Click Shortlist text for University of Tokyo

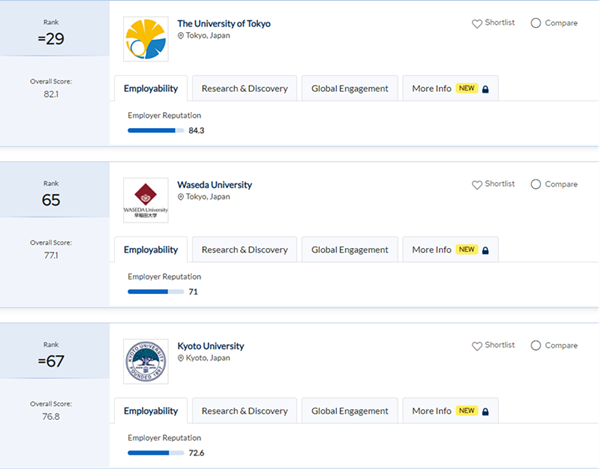pyautogui.click(x=500, y=23)
